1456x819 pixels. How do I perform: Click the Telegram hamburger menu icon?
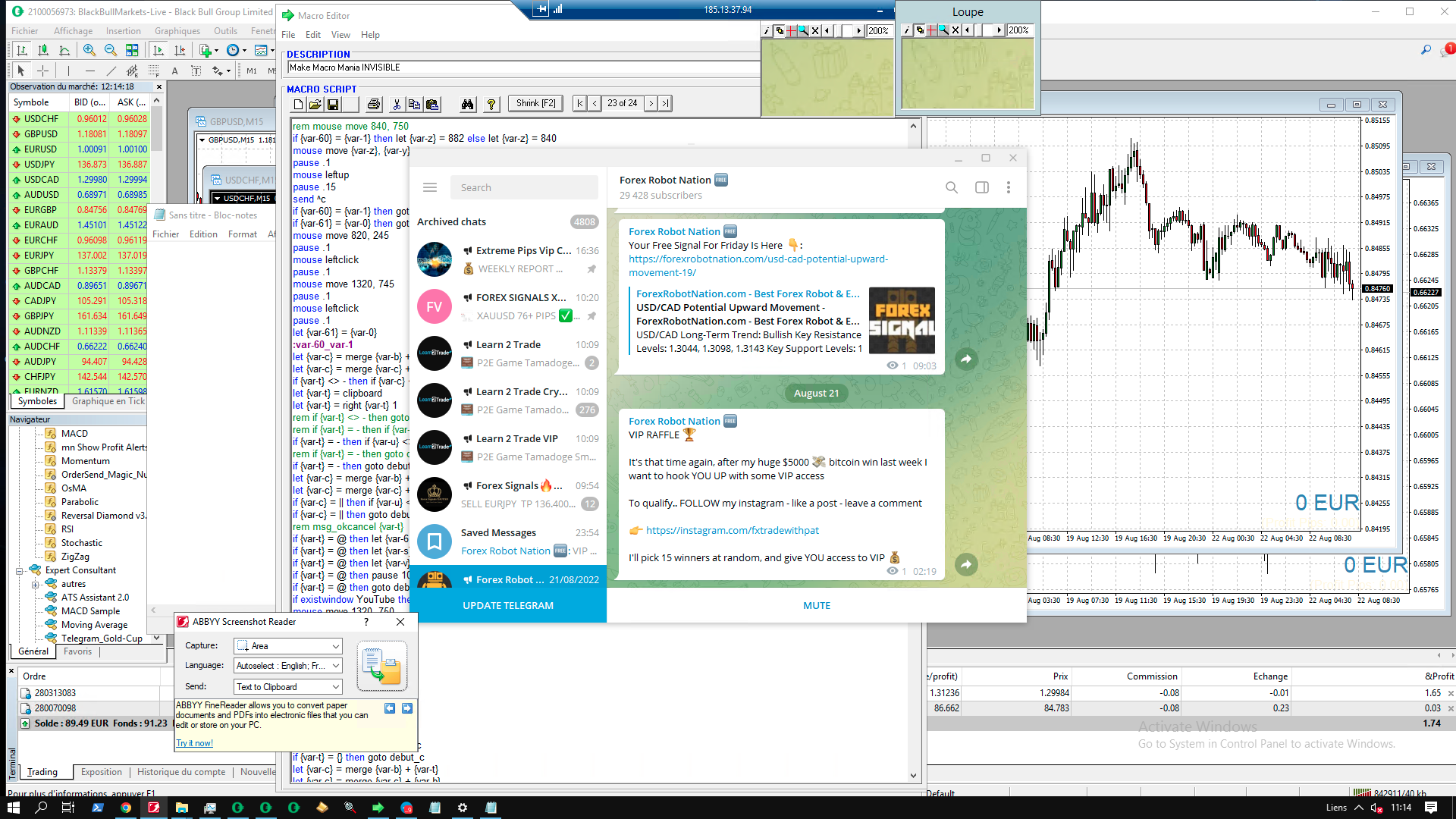tap(430, 187)
